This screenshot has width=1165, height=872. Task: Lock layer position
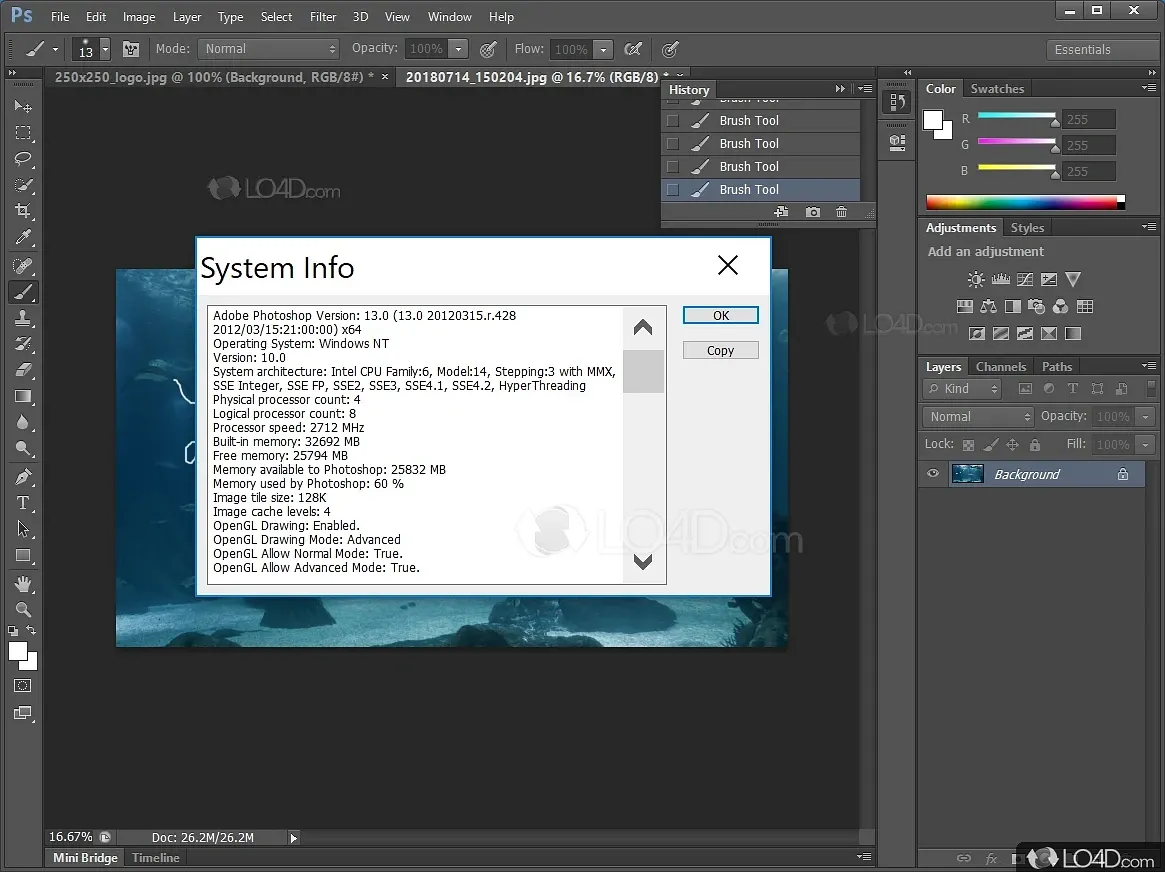pos(1012,445)
